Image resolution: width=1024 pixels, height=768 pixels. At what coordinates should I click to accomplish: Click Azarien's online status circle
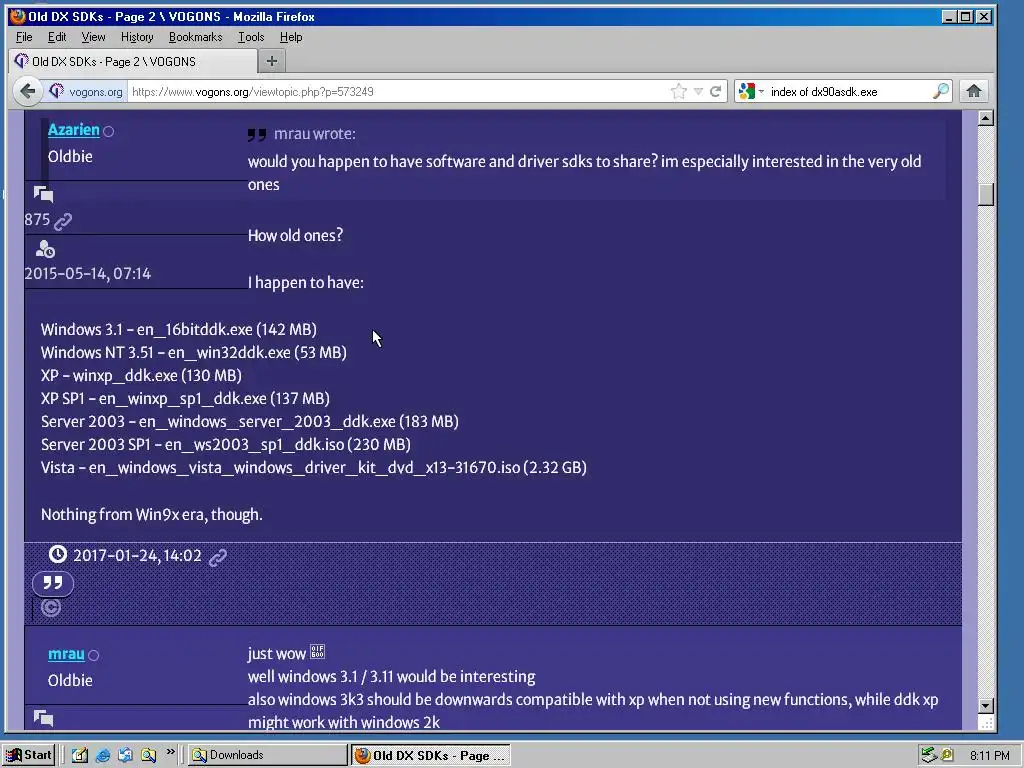pyautogui.click(x=108, y=131)
